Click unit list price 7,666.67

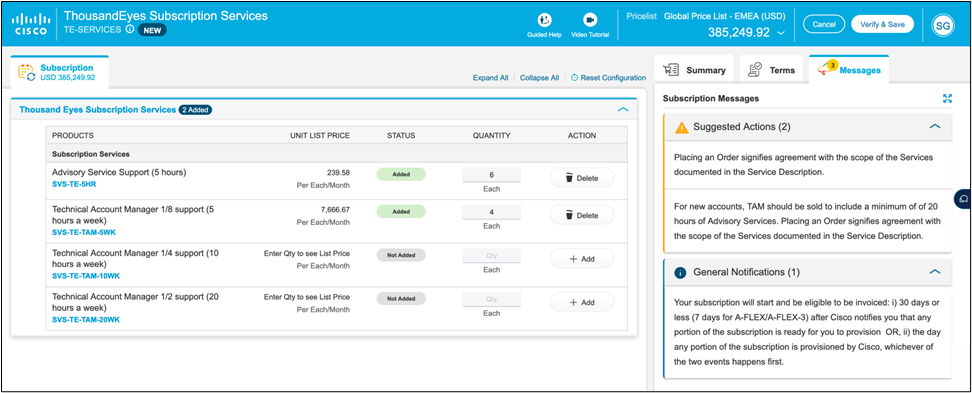[335, 210]
